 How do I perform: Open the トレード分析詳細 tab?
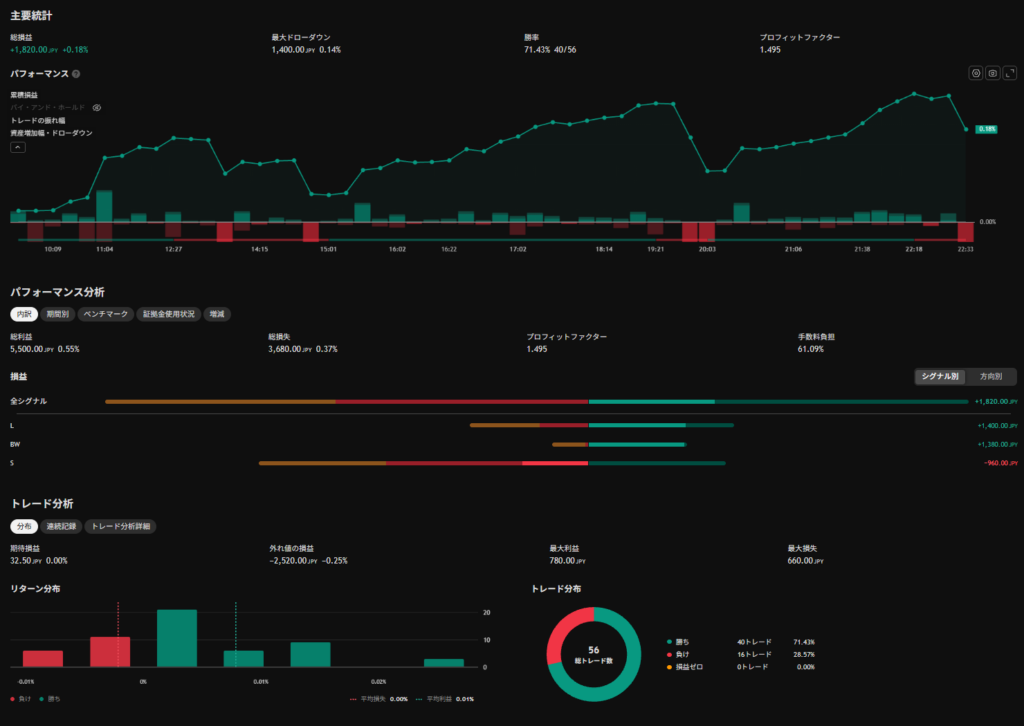pos(121,526)
